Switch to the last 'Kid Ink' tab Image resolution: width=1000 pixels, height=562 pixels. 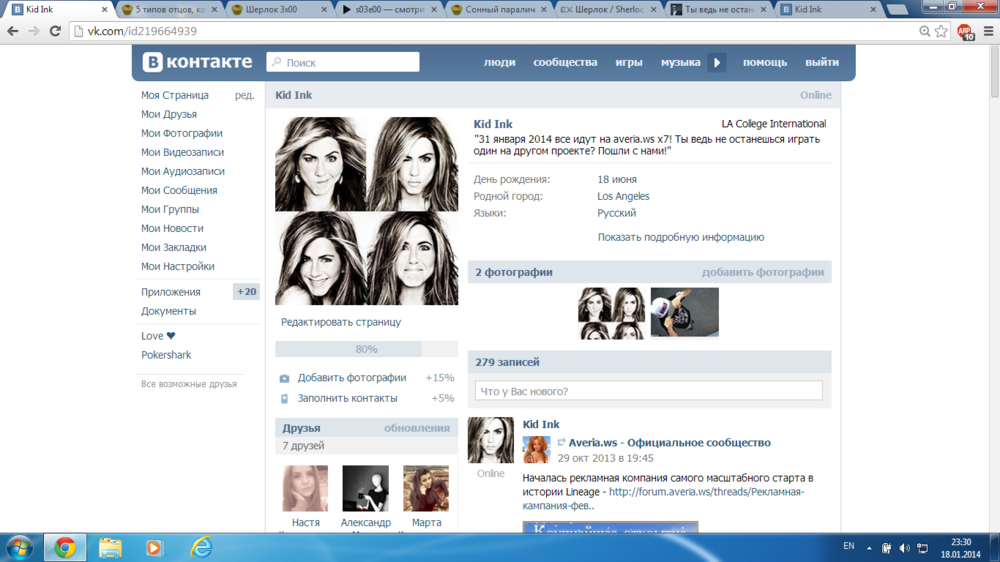pyautogui.click(x=827, y=10)
